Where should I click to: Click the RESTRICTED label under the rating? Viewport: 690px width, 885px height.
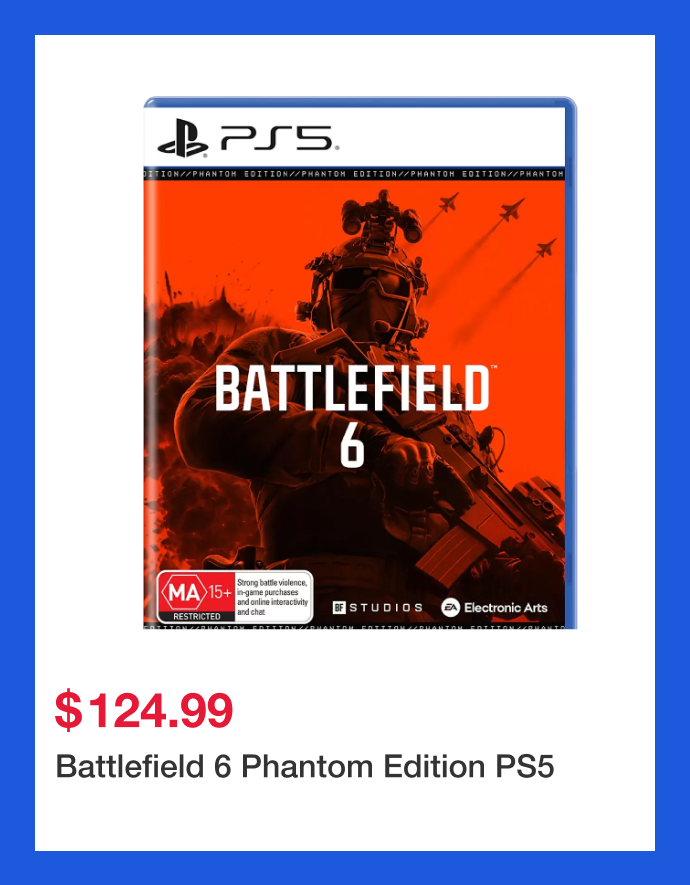[x=196, y=617]
